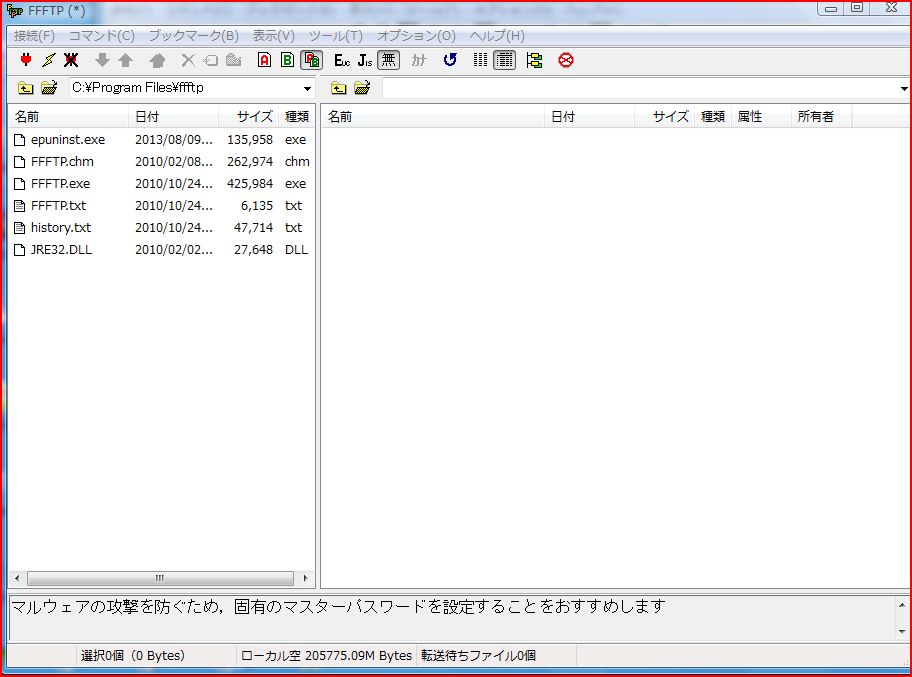
Task: Open the ブックマーク(B) menu
Action: (x=194, y=36)
